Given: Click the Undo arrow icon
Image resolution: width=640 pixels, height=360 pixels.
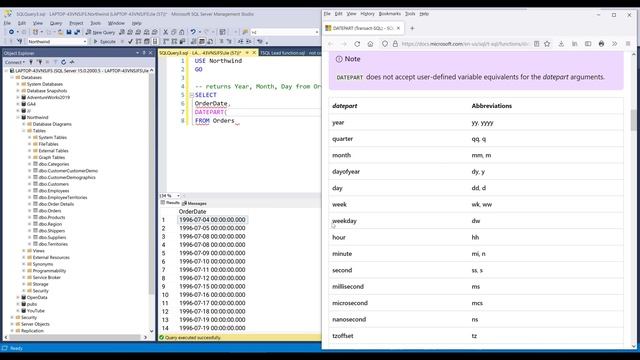Looking at the screenshot, I should point(193,32).
